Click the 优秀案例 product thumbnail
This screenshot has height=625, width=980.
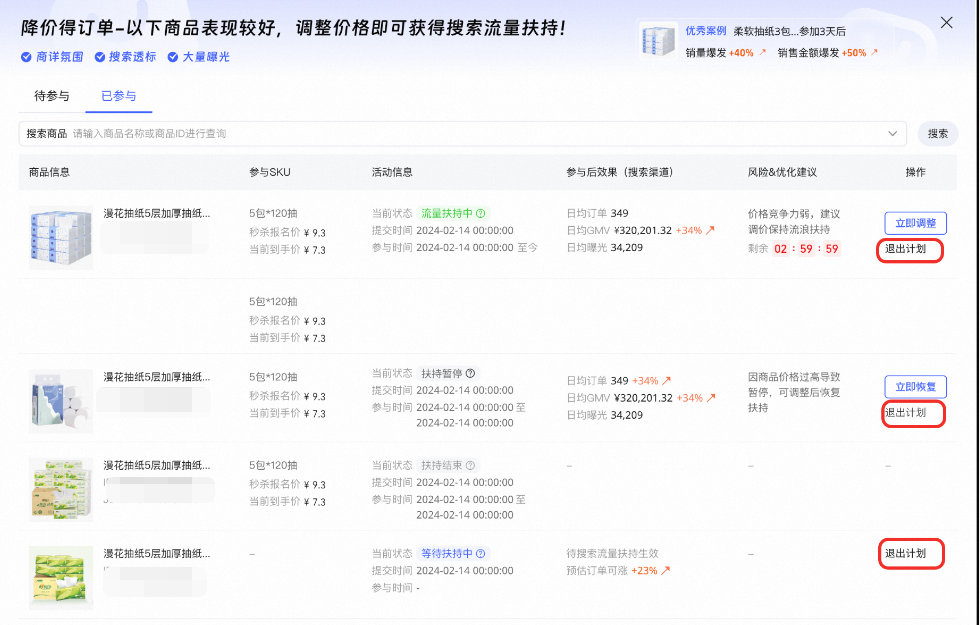coord(659,41)
